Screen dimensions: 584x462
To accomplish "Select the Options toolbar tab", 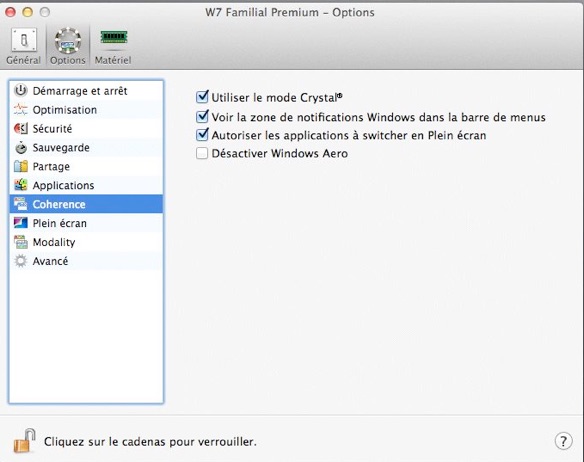I will (x=68, y=46).
